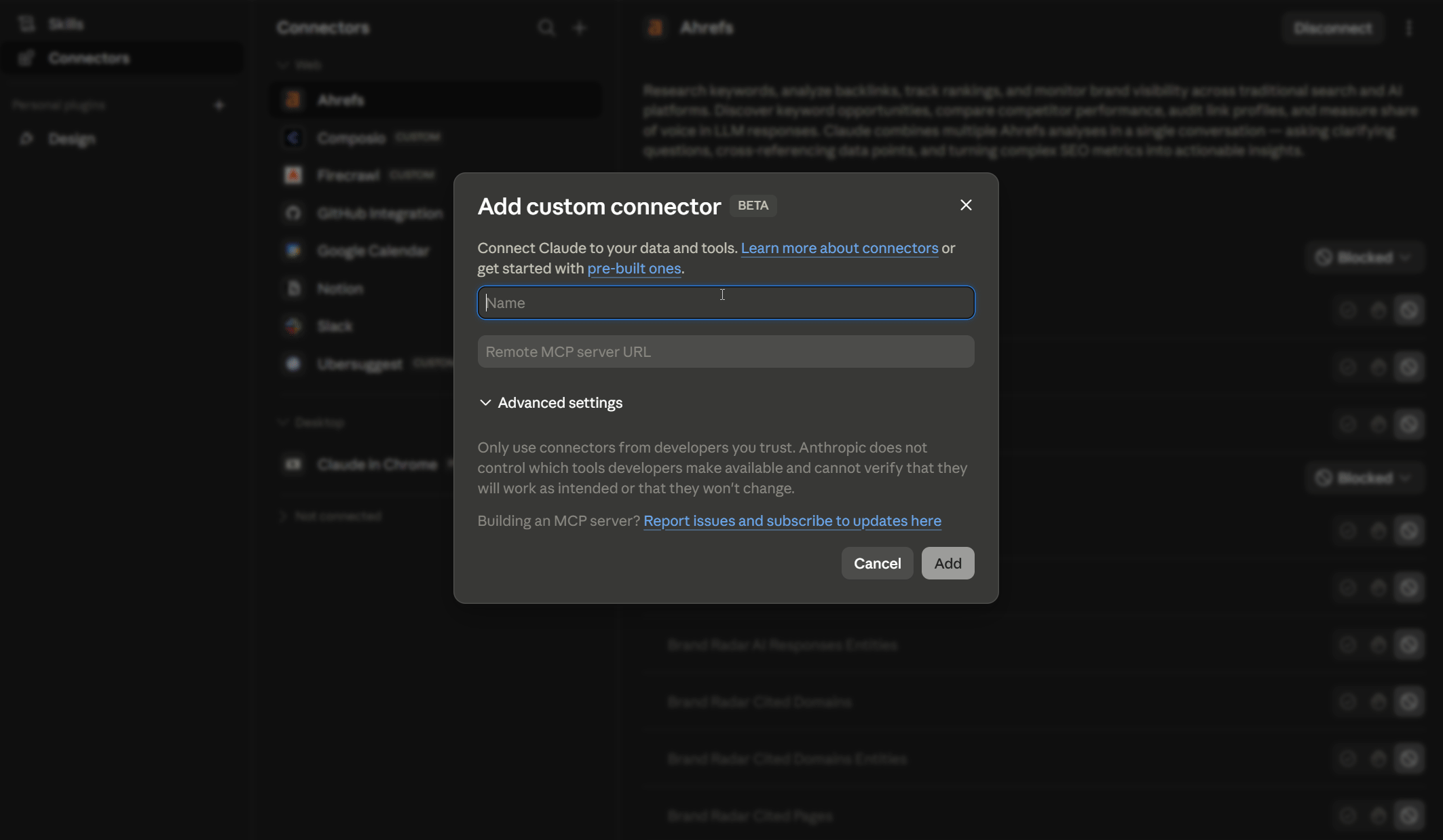Expand the Not connected group
Screen dimensions: 1443x840
pyautogui.click(x=331, y=516)
